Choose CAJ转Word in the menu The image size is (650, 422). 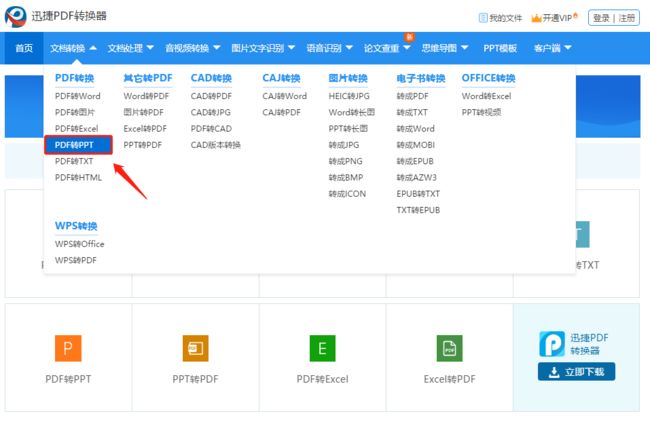click(x=284, y=96)
